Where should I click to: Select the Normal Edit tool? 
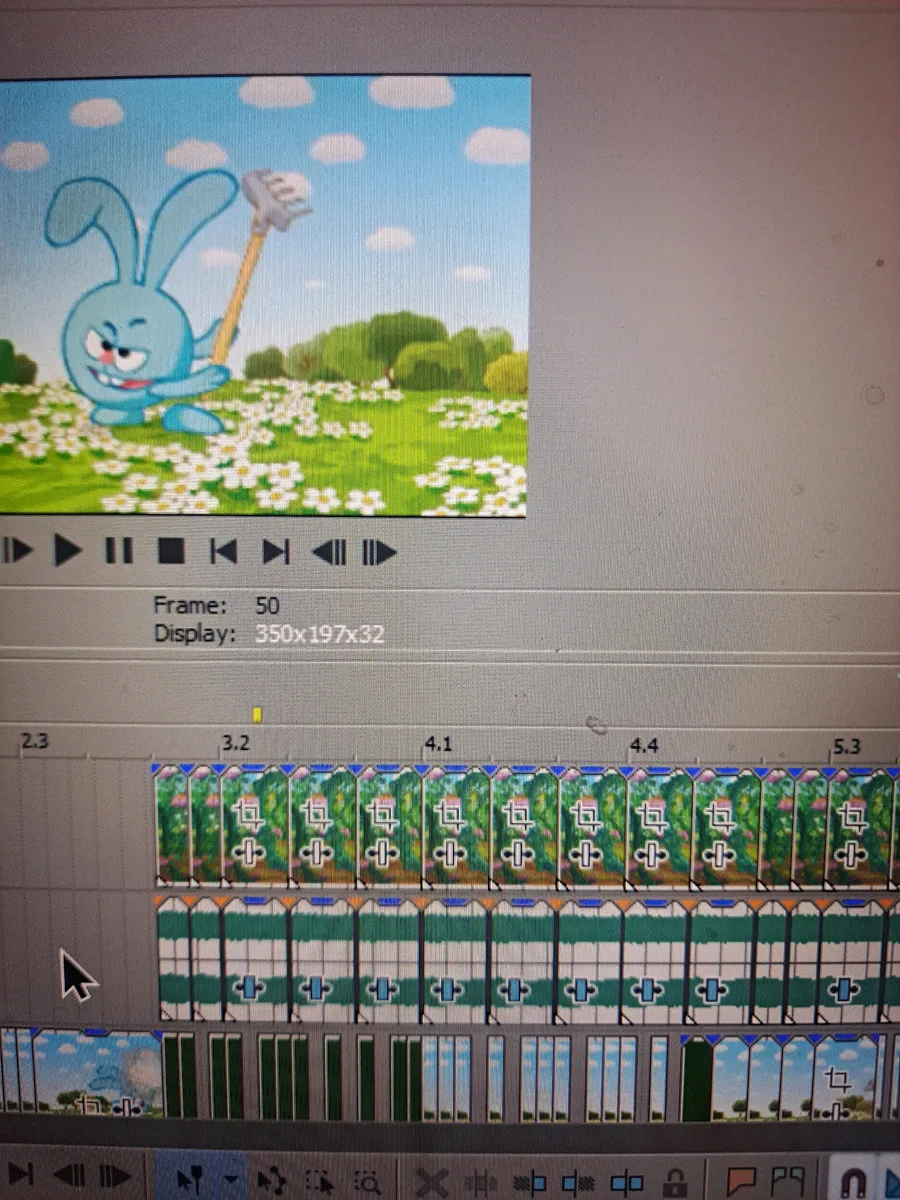(x=189, y=1180)
